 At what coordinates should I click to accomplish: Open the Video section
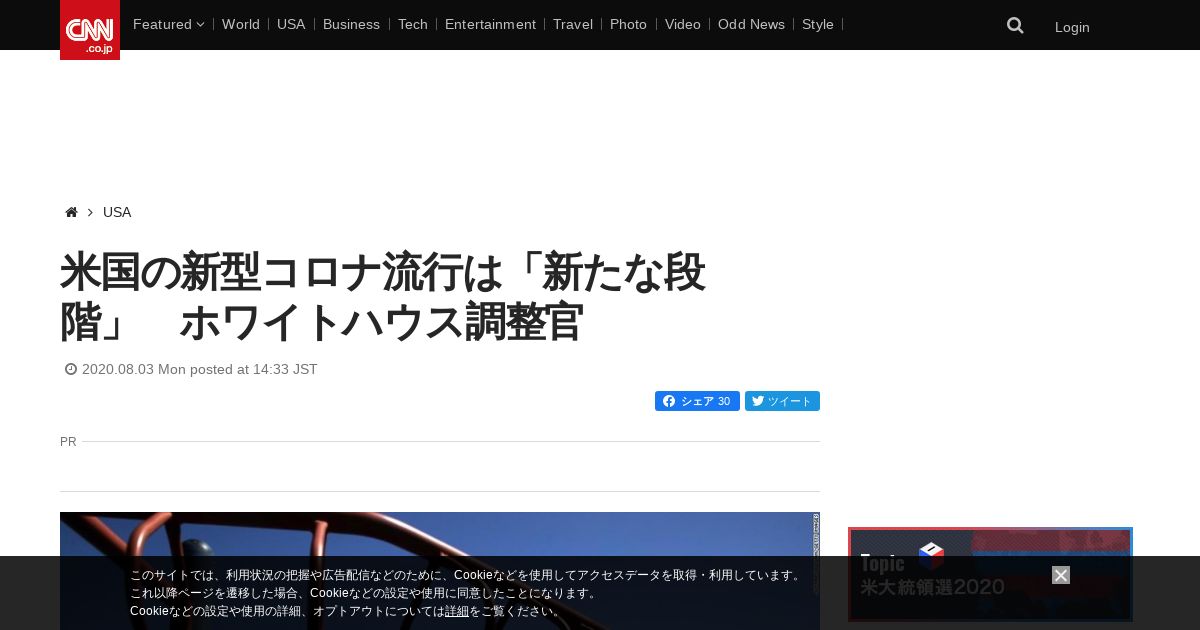tap(683, 24)
